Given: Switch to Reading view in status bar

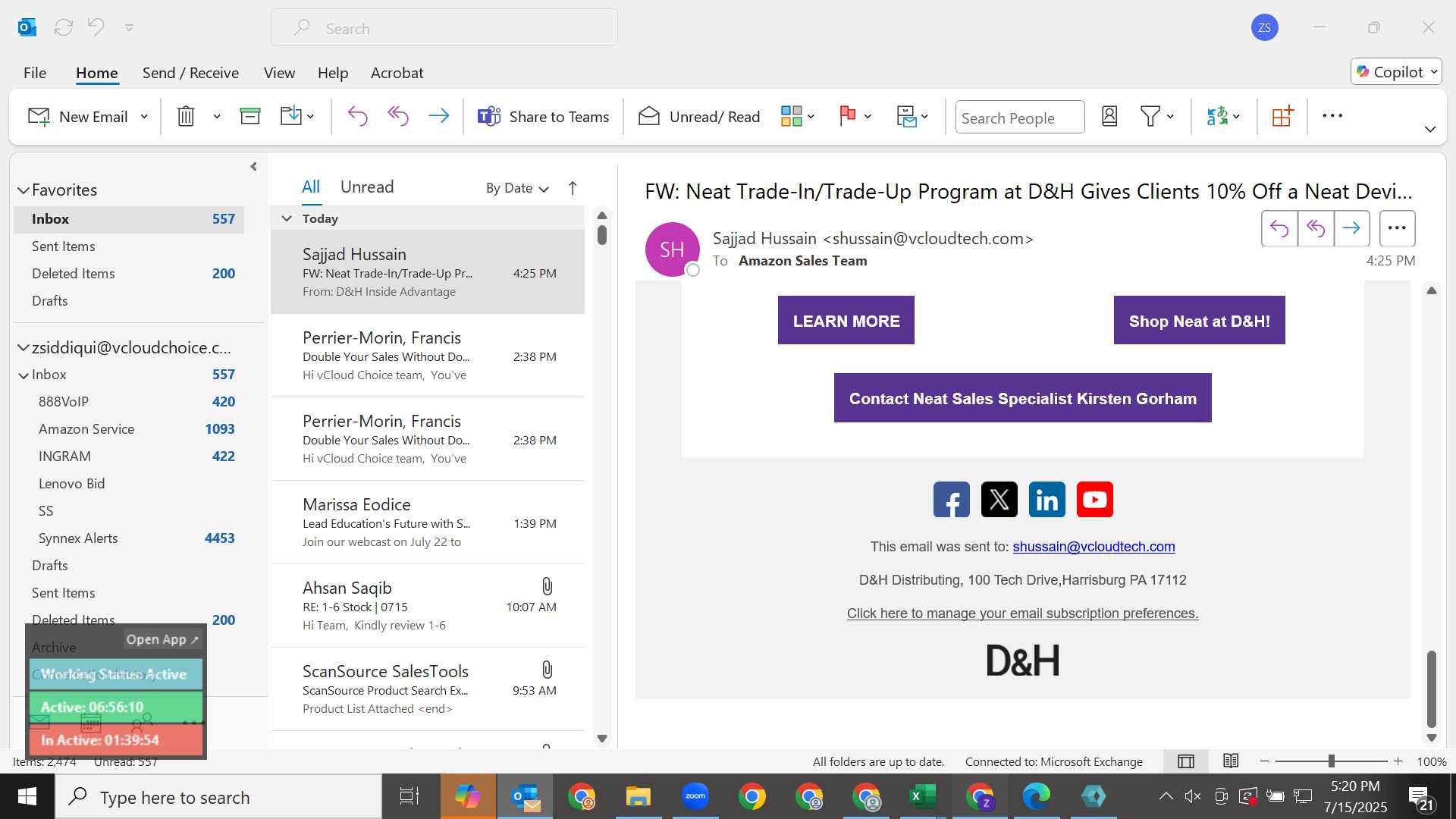Looking at the screenshot, I should tap(1231, 761).
